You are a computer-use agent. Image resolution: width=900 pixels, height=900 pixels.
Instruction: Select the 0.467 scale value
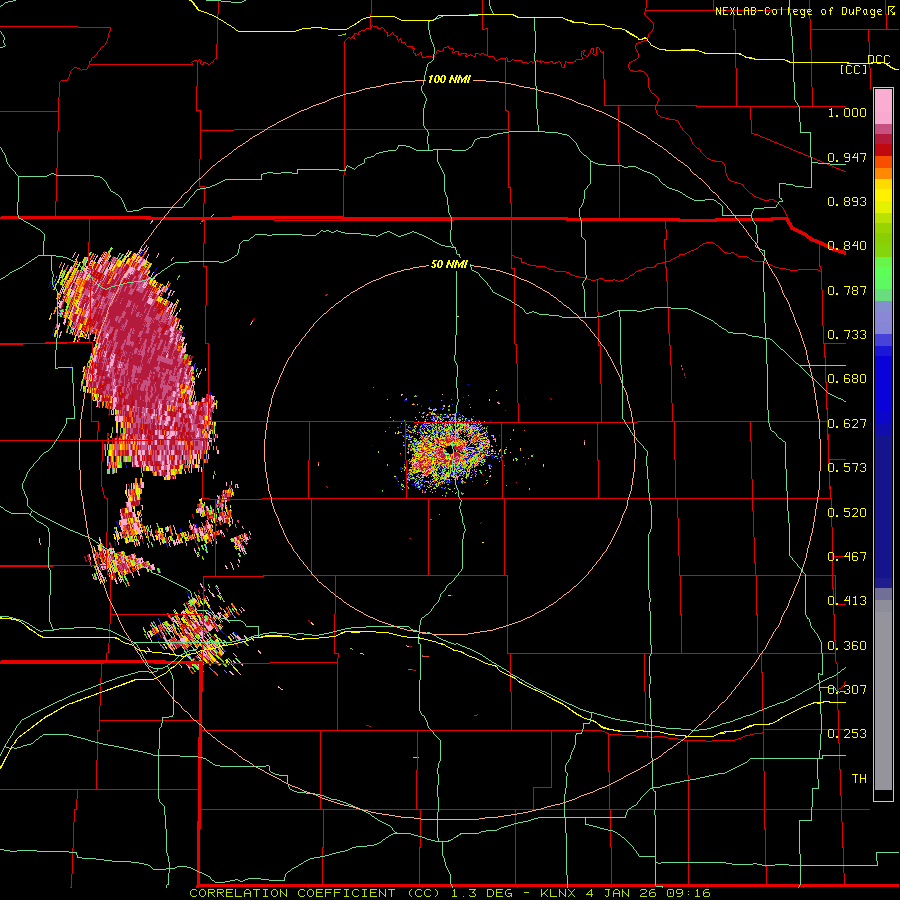(847, 557)
